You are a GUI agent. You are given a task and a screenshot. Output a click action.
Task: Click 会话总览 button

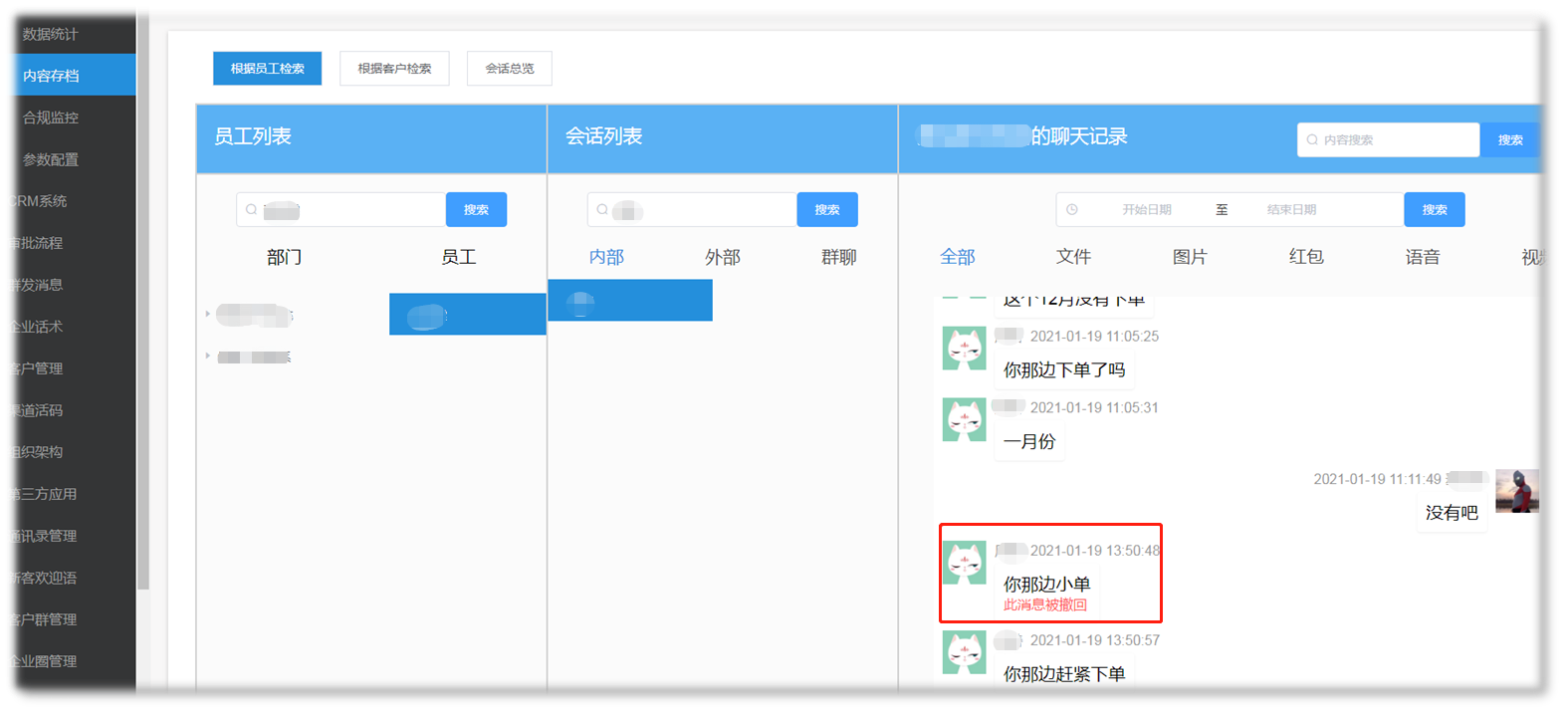click(x=509, y=69)
